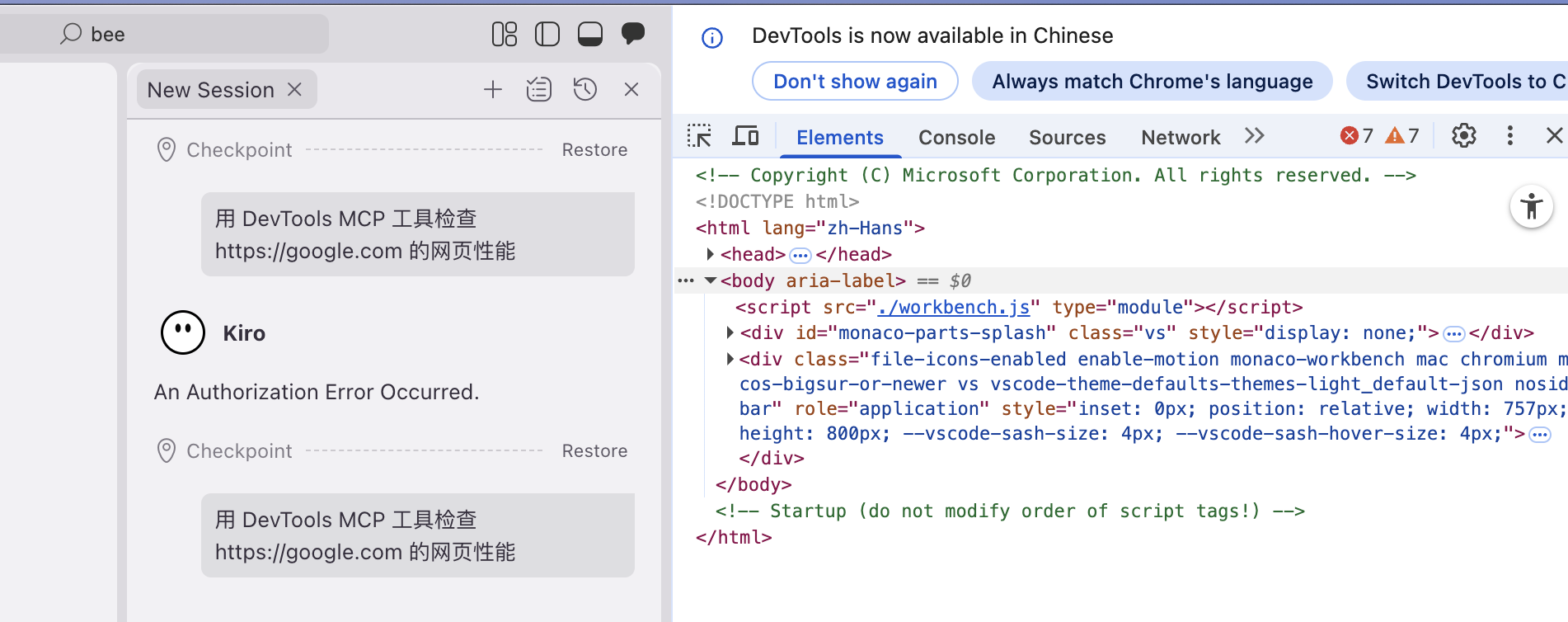Expand the head element node
The image size is (1568, 622).
coord(710,254)
